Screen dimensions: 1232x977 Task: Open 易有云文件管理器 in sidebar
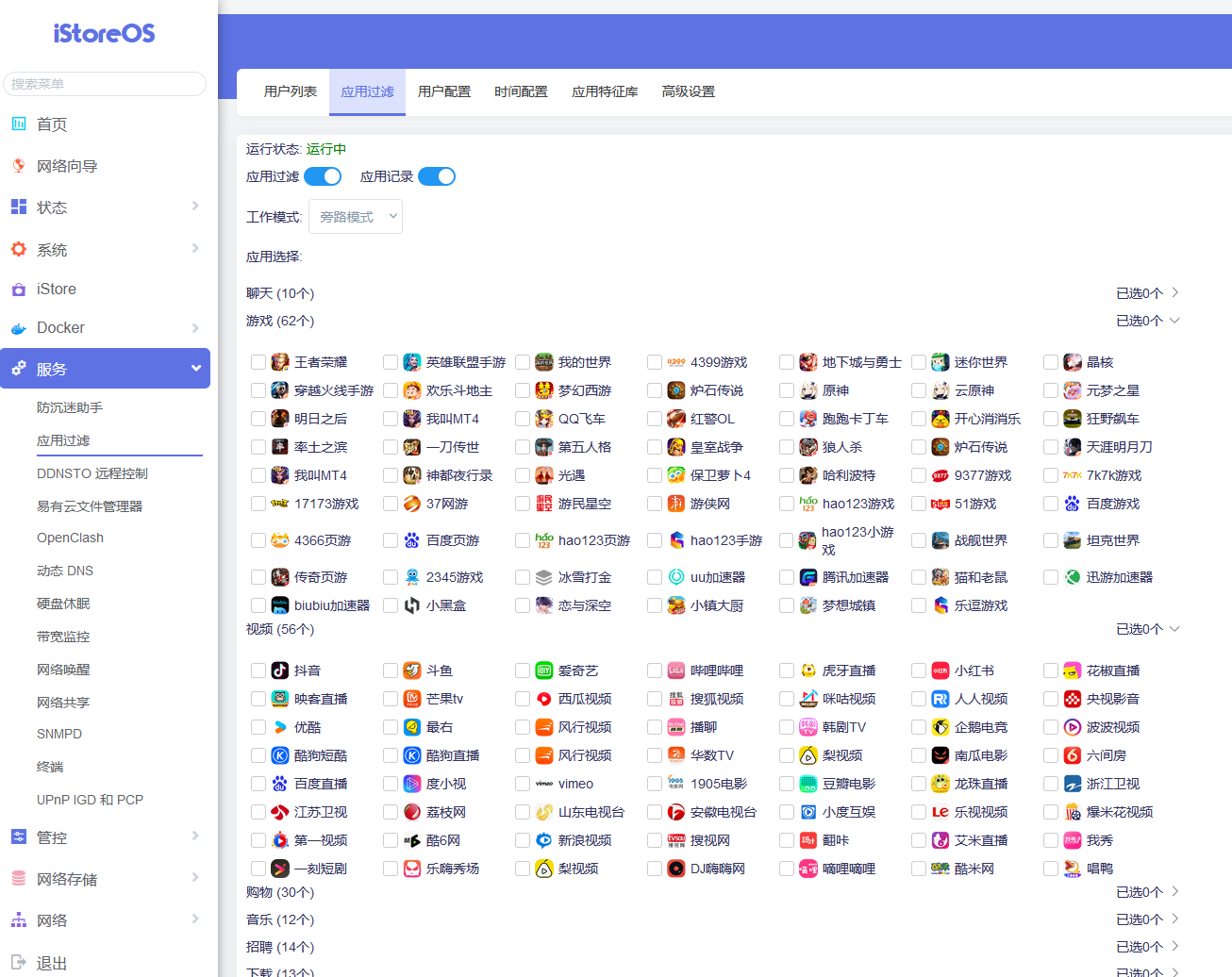(x=90, y=506)
